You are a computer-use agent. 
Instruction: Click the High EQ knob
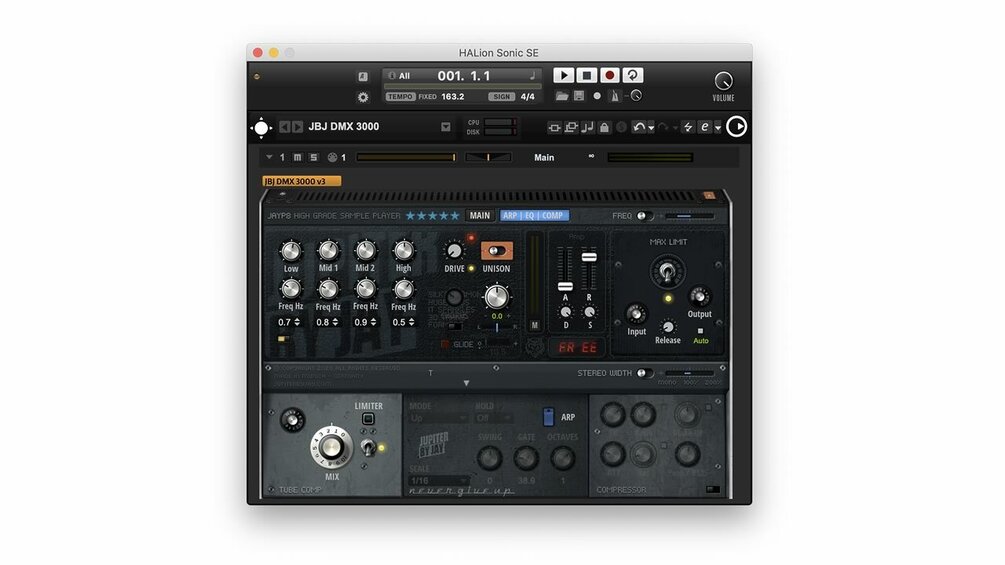[x=404, y=251]
